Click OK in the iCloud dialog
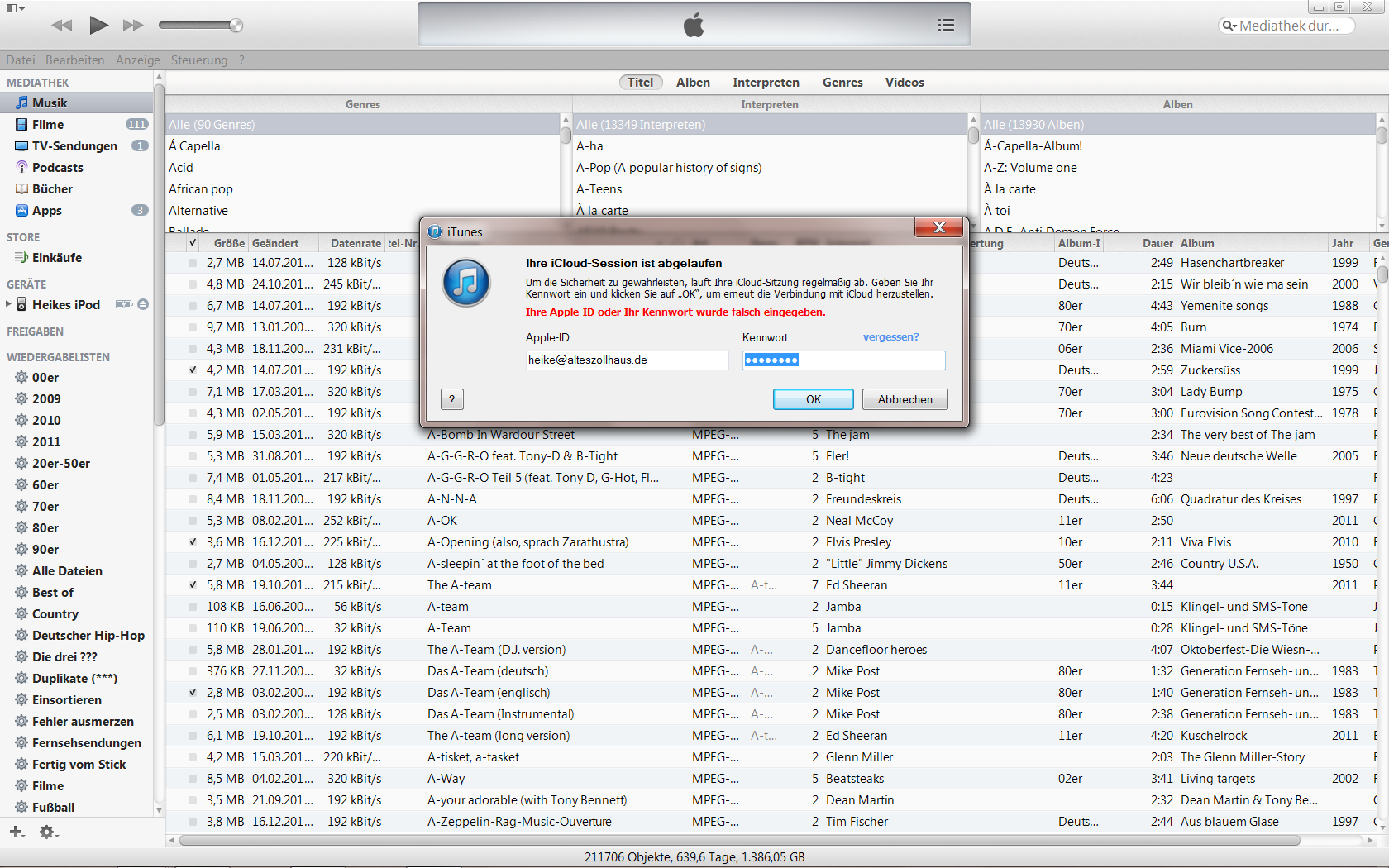 [814, 399]
